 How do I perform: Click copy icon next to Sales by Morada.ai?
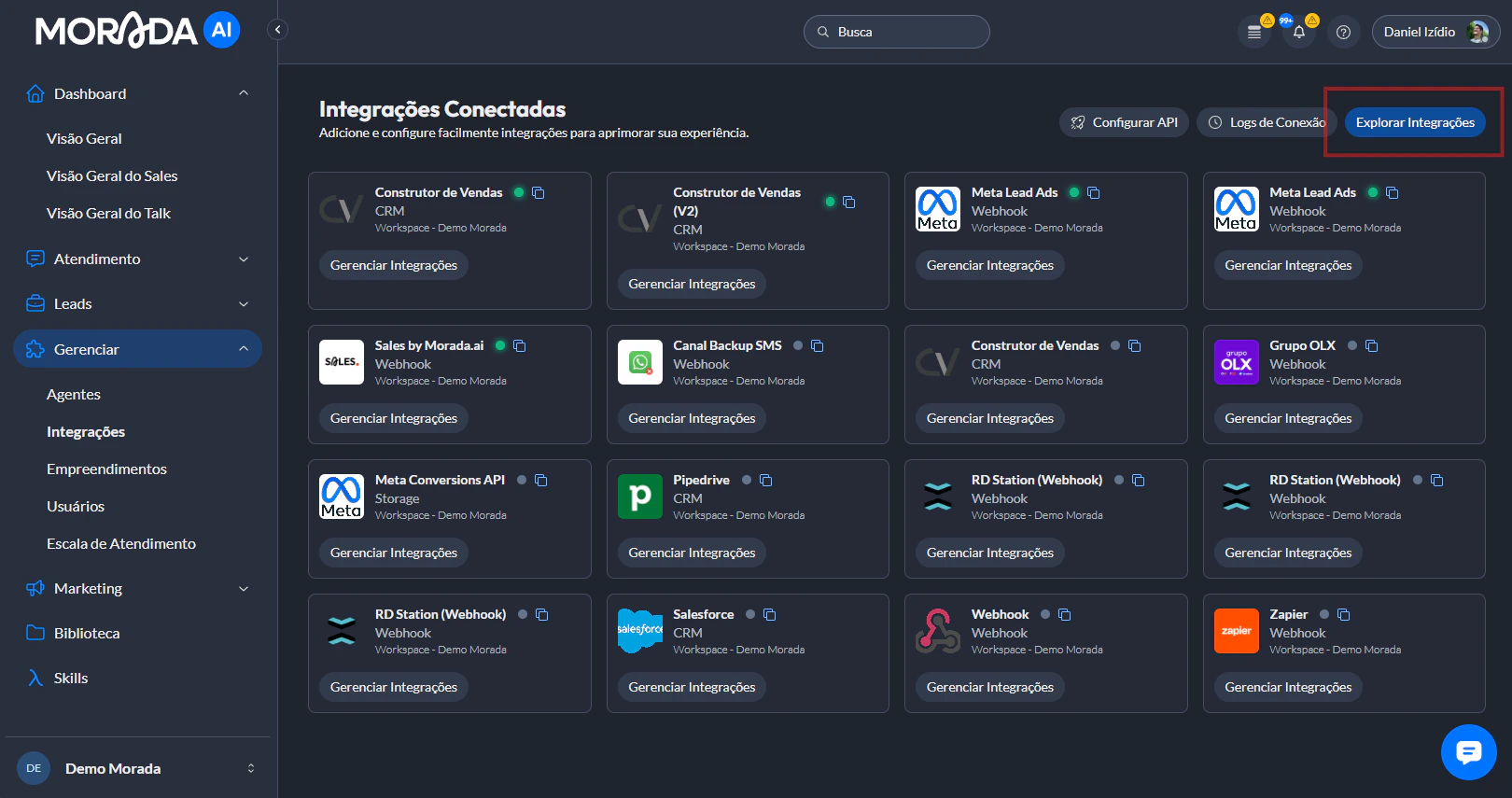pyautogui.click(x=520, y=345)
